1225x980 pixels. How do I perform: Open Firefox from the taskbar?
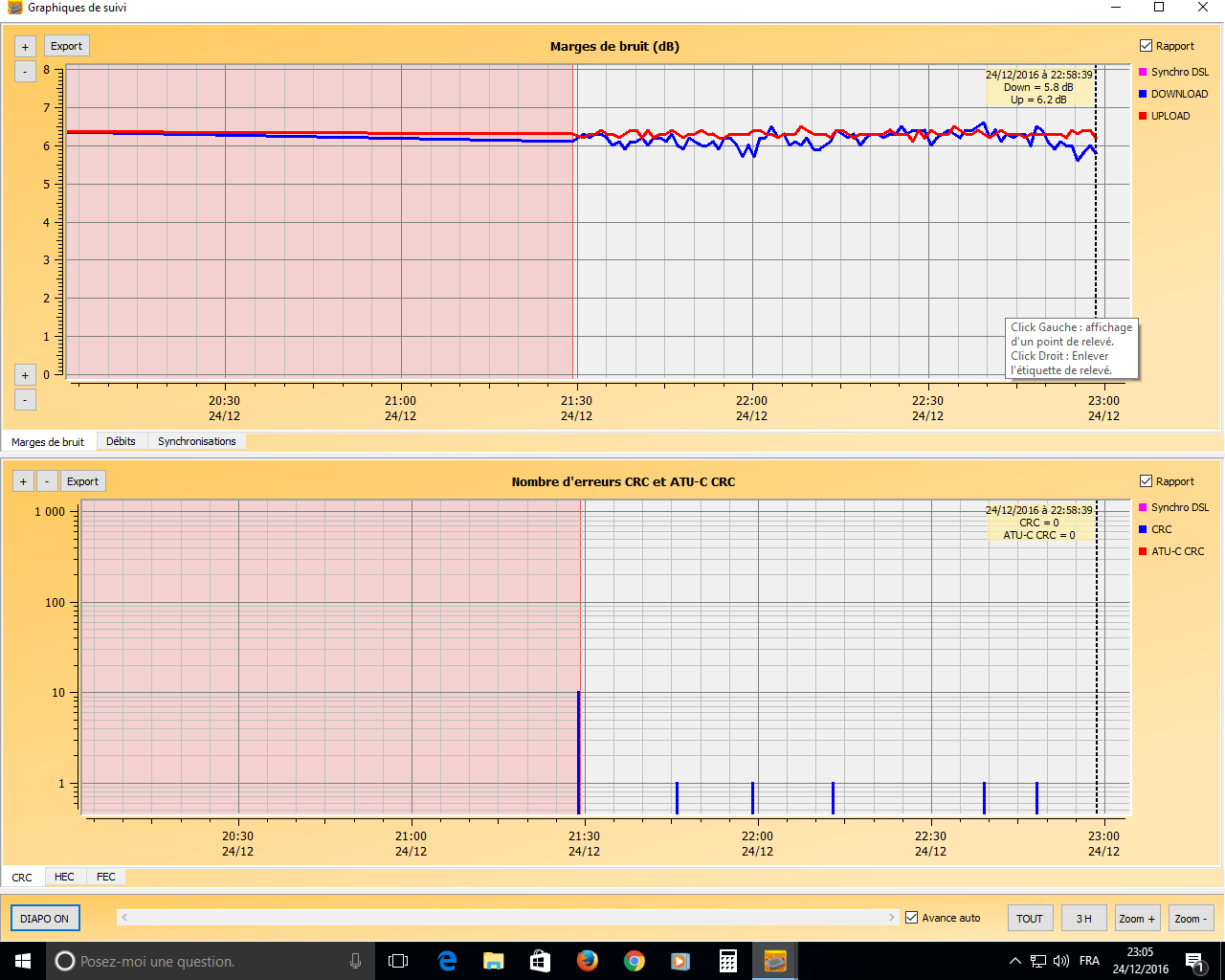[x=587, y=961]
